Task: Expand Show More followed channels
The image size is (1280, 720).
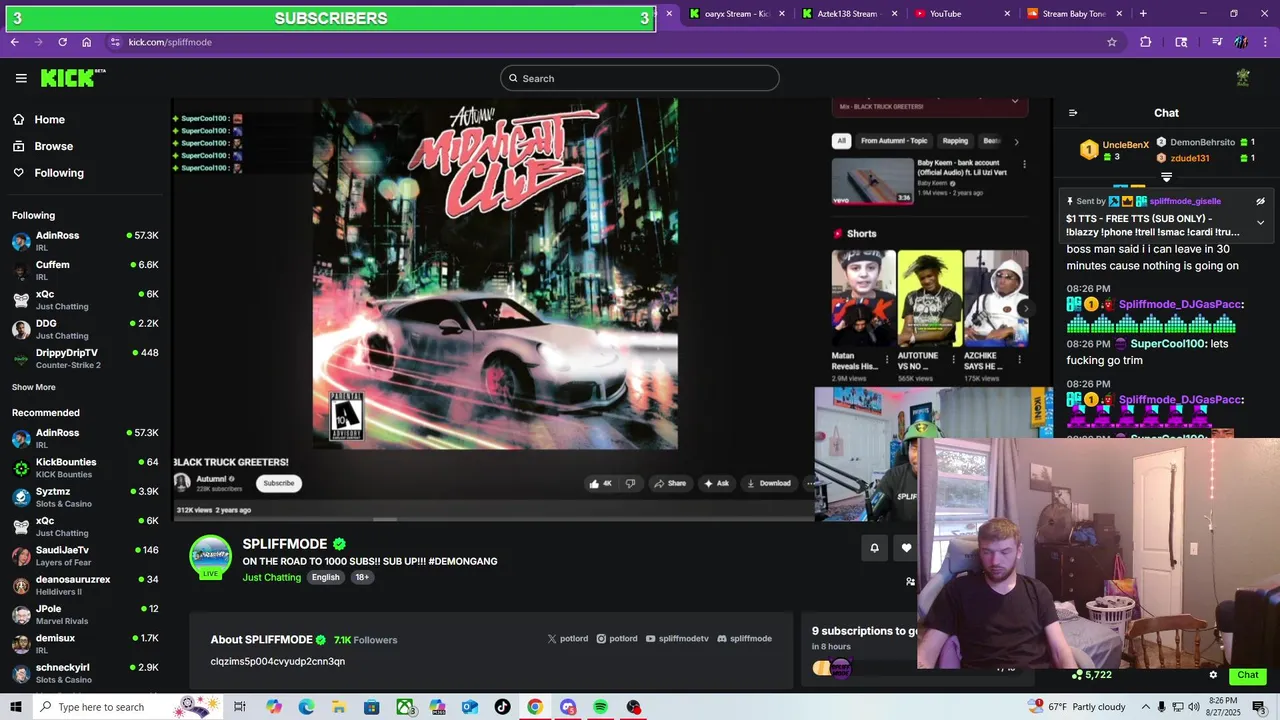Action: (x=34, y=387)
